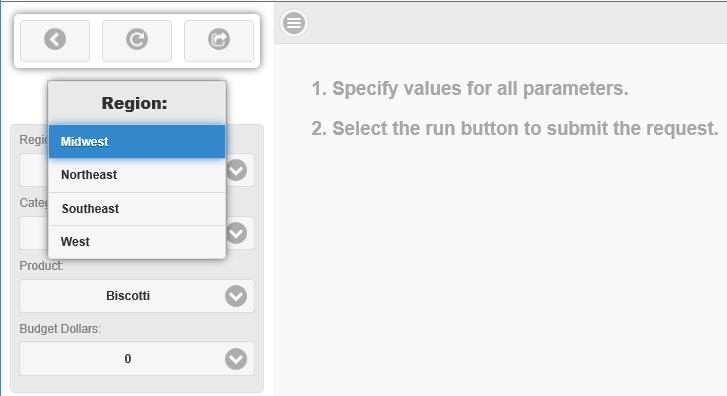Click the Budget Dollars: label
The image size is (727, 396).
60,329
